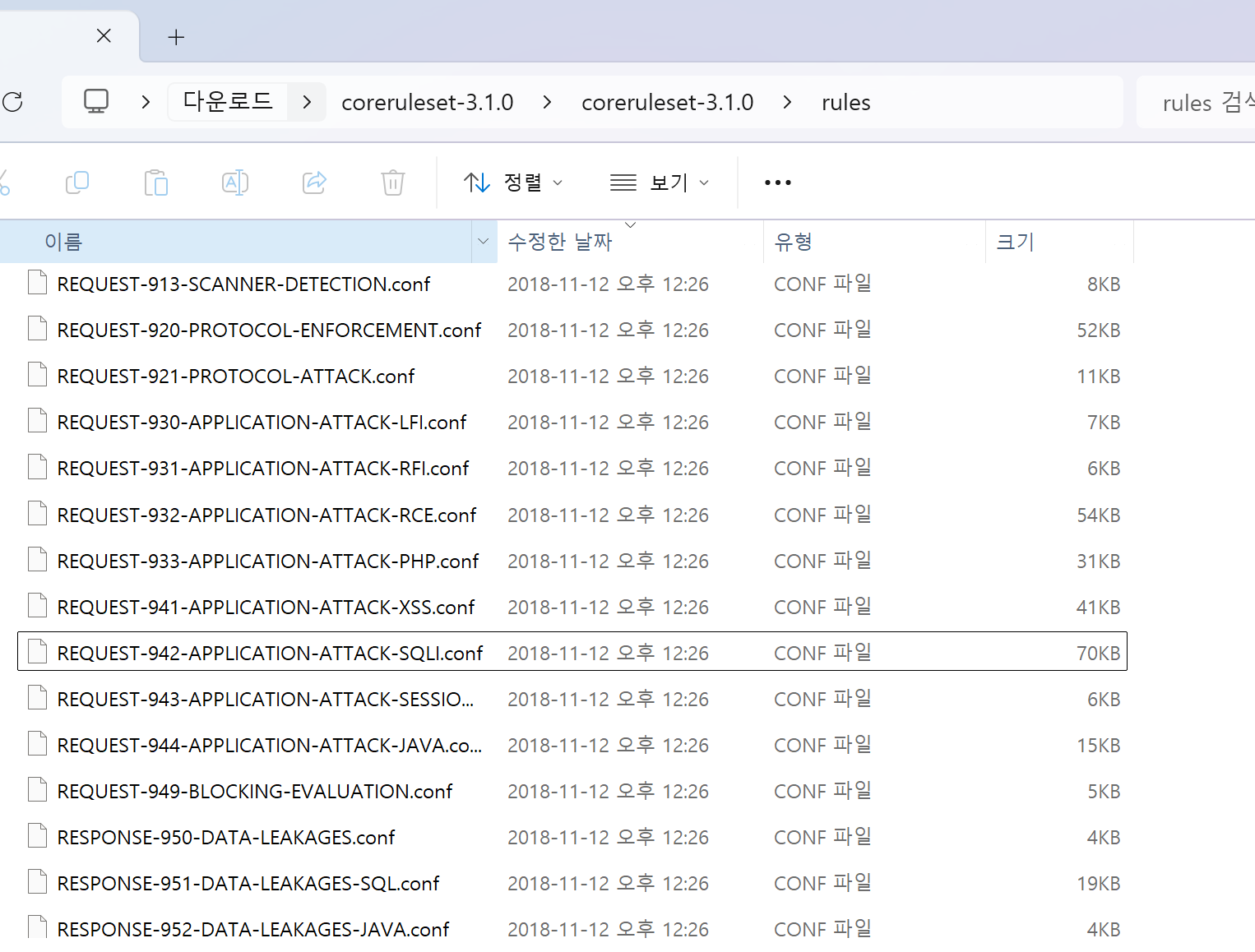Viewport: 1255px width, 952px height.
Task: Go to 다운로드 folder in breadcrumb
Action: point(228,102)
